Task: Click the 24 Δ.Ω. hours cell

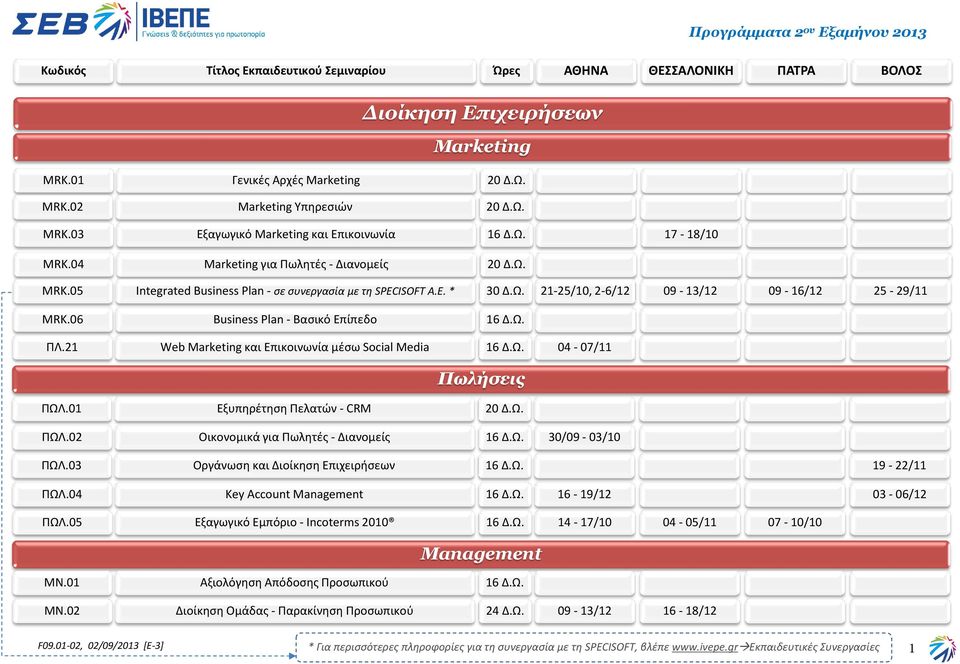Action: click(505, 611)
